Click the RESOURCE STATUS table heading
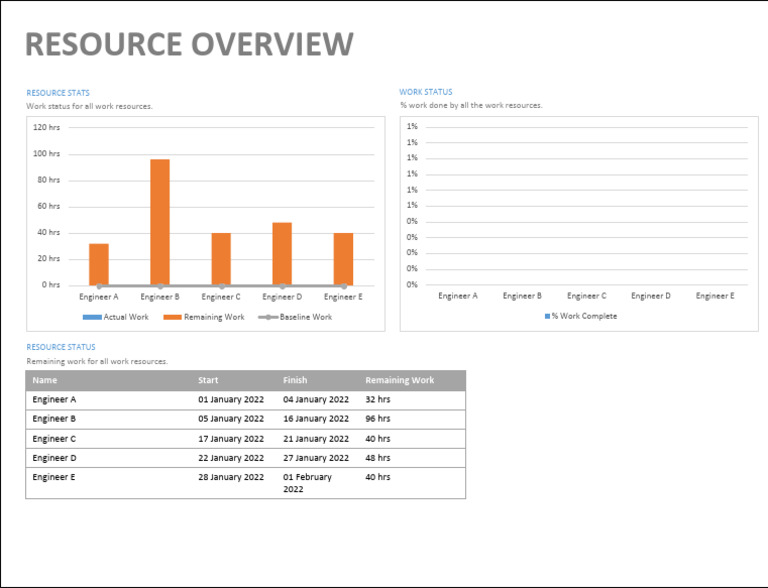The height and width of the screenshot is (588, 768). point(60,347)
